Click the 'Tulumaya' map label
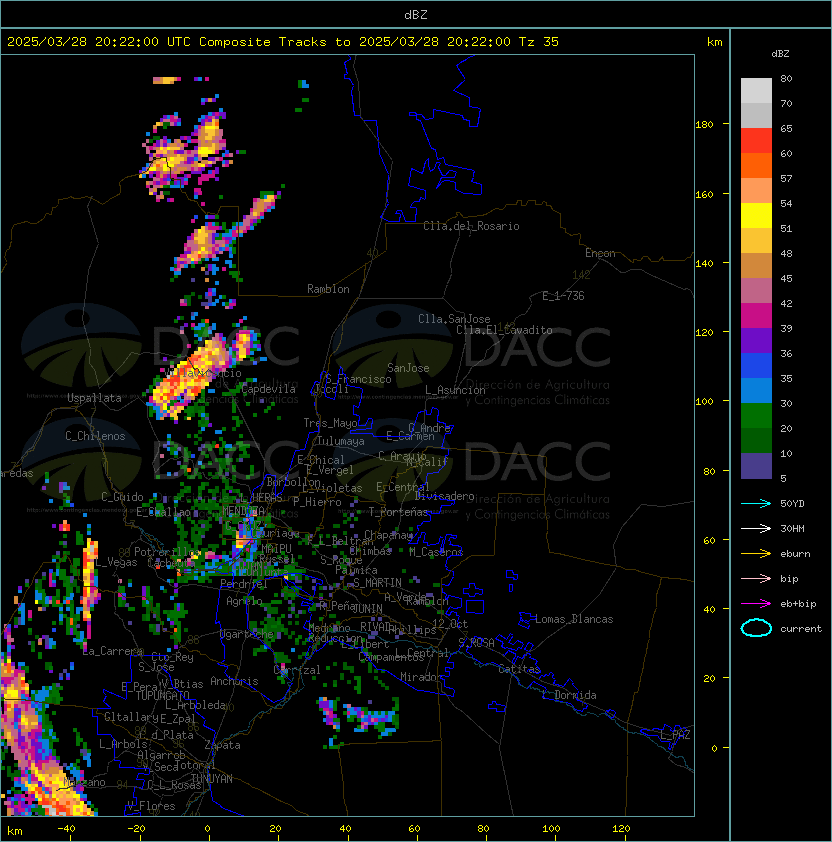The image size is (832, 842). click(x=341, y=441)
